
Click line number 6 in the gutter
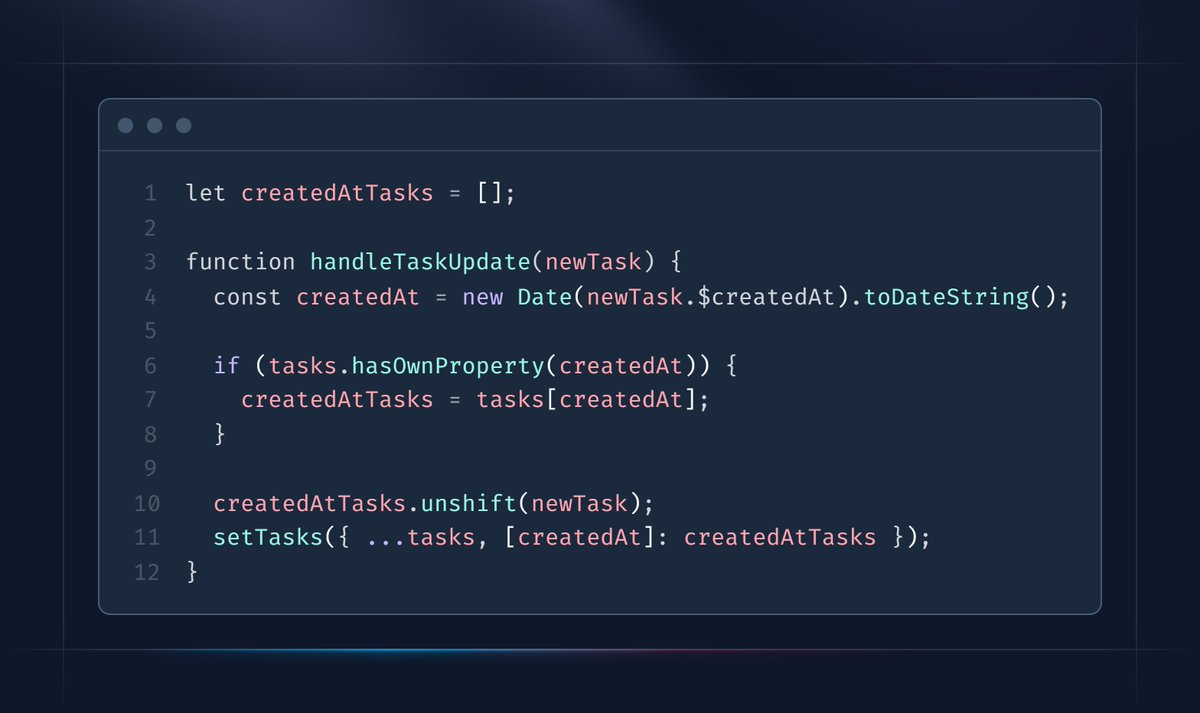151,366
